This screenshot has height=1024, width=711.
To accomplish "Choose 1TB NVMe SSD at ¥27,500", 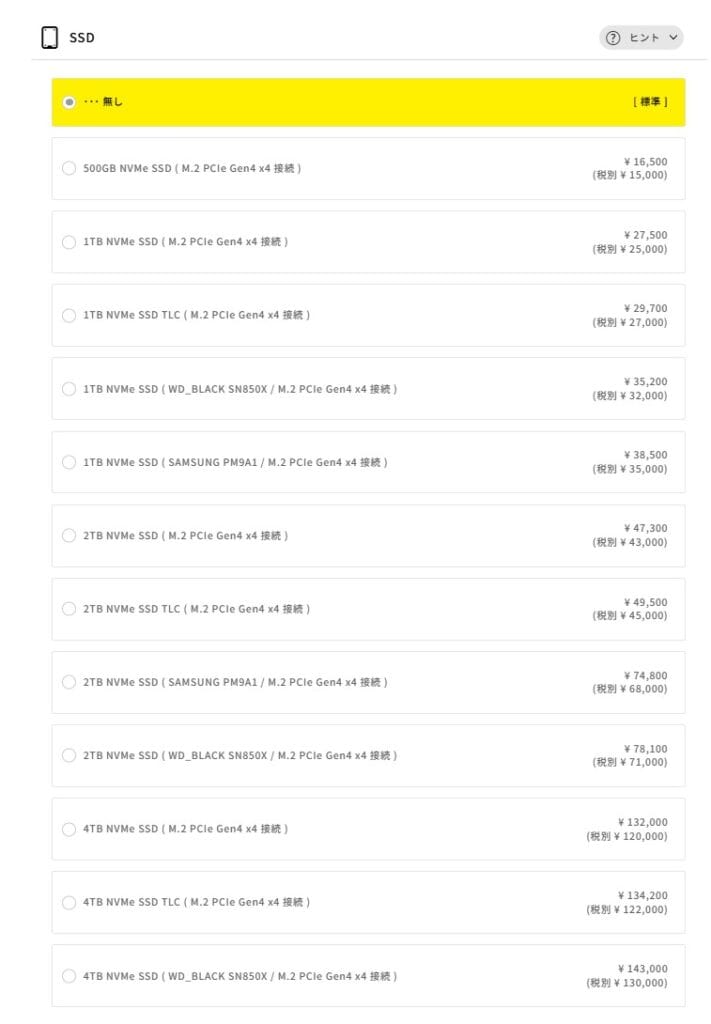I will click(68, 242).
